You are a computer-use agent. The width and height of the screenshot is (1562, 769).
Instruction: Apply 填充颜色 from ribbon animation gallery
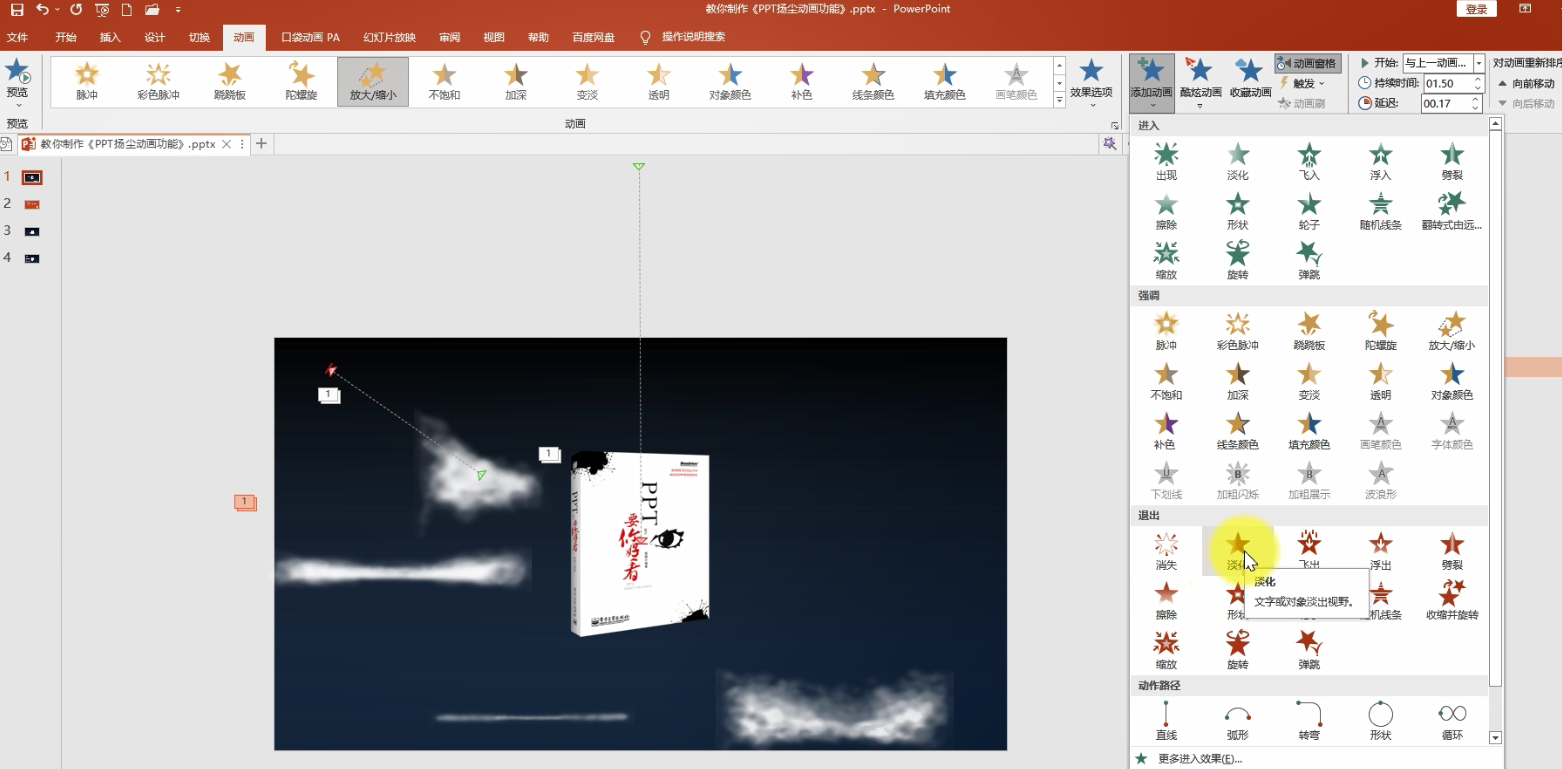point(944,82)
